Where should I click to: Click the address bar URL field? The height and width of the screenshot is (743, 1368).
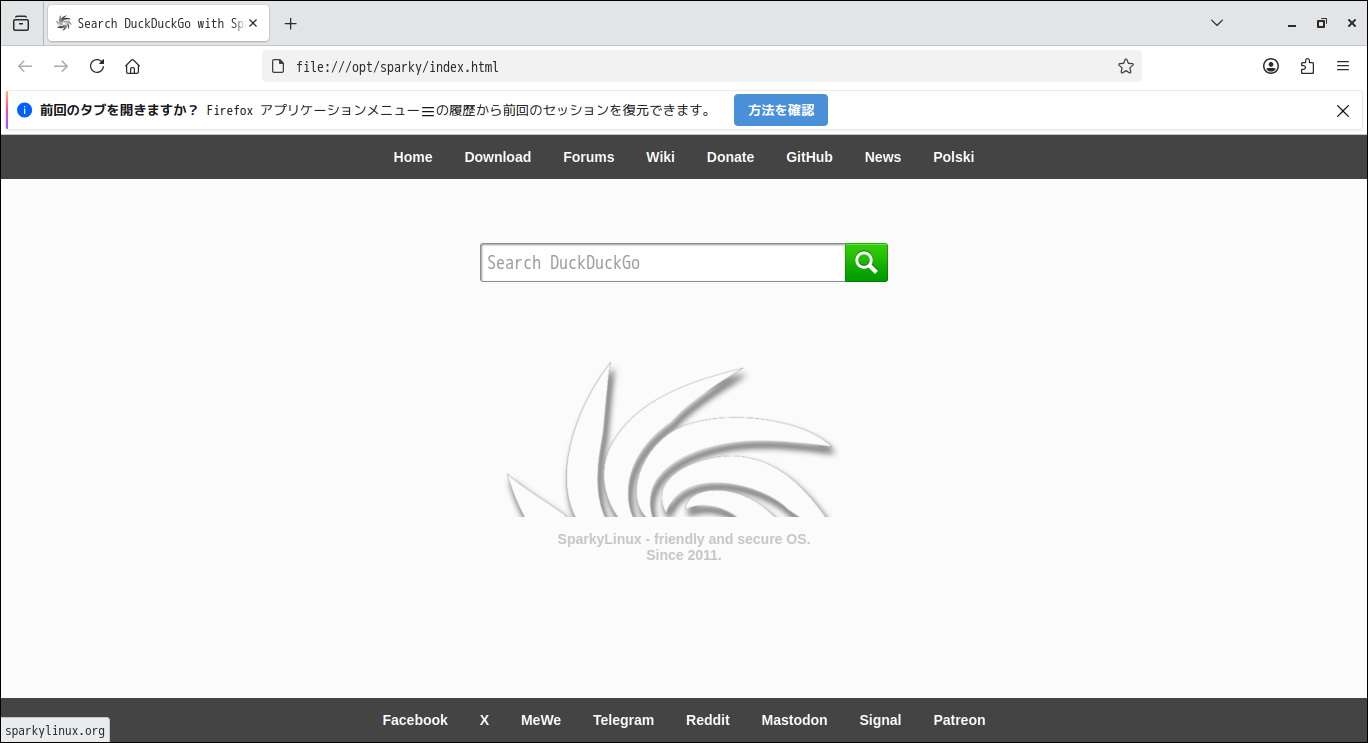tap(700, 66)
